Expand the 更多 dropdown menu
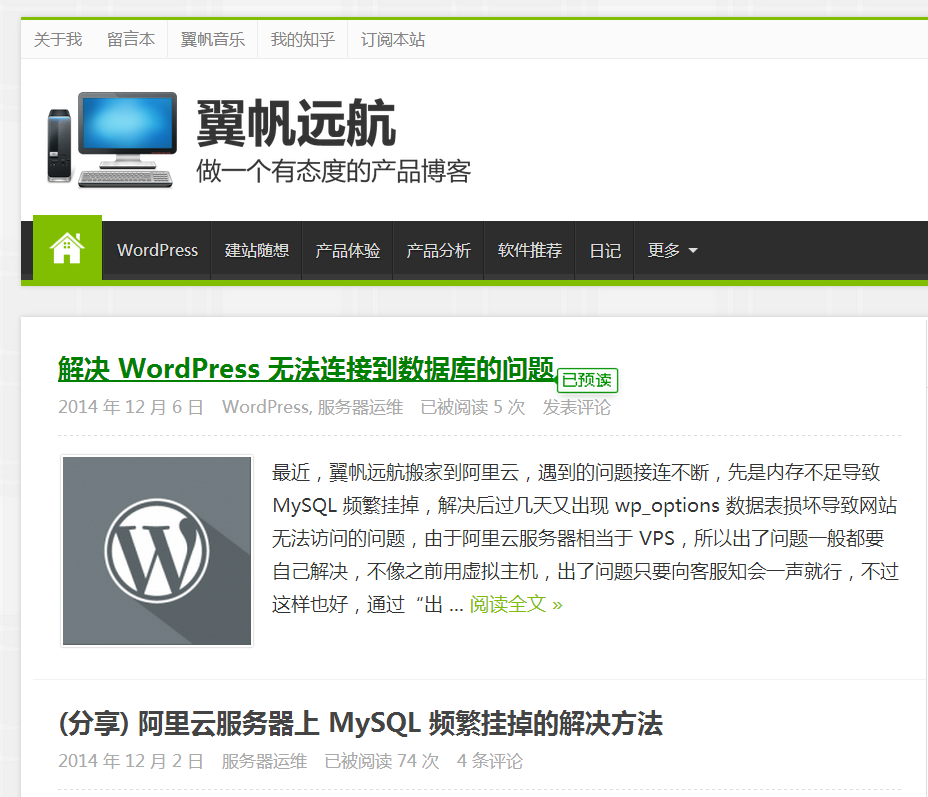 point(672,250)
